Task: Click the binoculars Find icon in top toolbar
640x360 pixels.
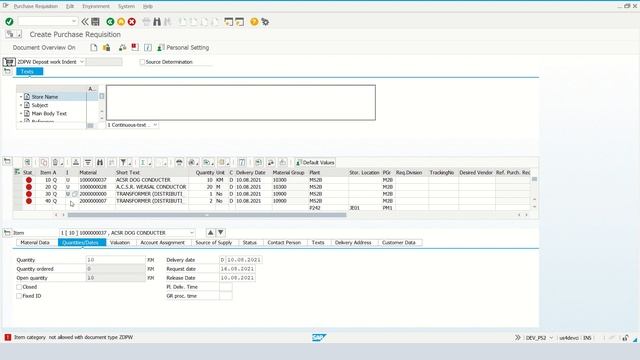Action: tap(157, 22)
